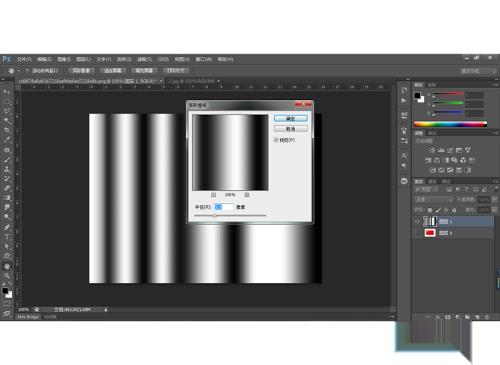Select the Crop tool
500x365 pixels.
click(x=7, y=130)
